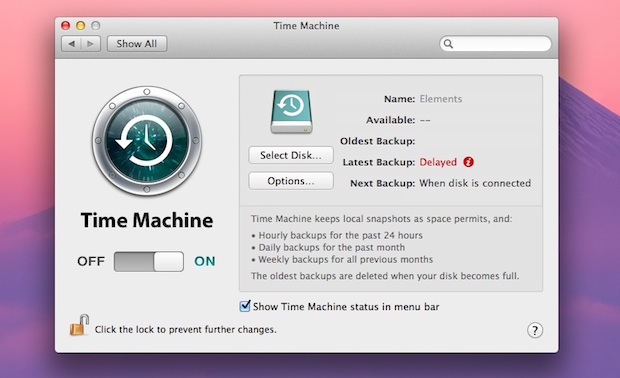
Task: Click the large Time Machine clock icon
Action: [x=147, y=141]
